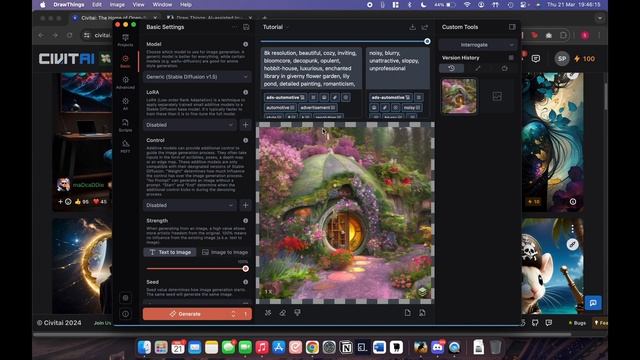Screen dimensions: 640x360
Task: Open the Control Disabled dropdown
Action: pos(190,205)
